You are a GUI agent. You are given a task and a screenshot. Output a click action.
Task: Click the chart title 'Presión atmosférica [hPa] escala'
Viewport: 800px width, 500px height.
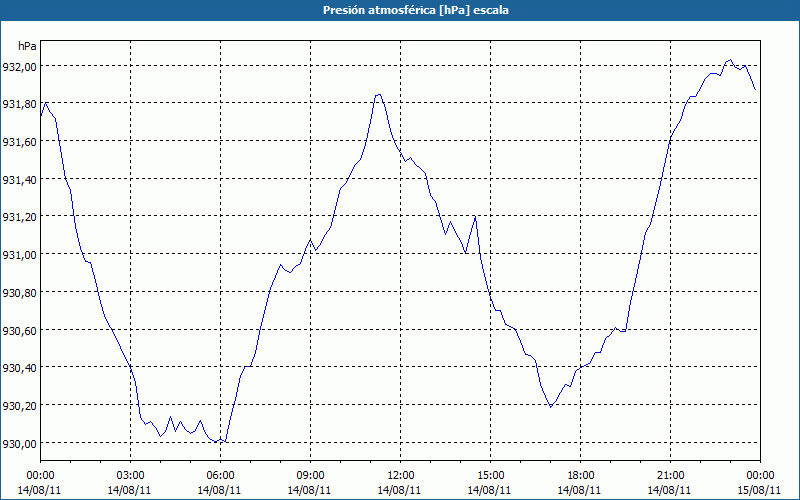pyautogui.click(x=415, y=10)
